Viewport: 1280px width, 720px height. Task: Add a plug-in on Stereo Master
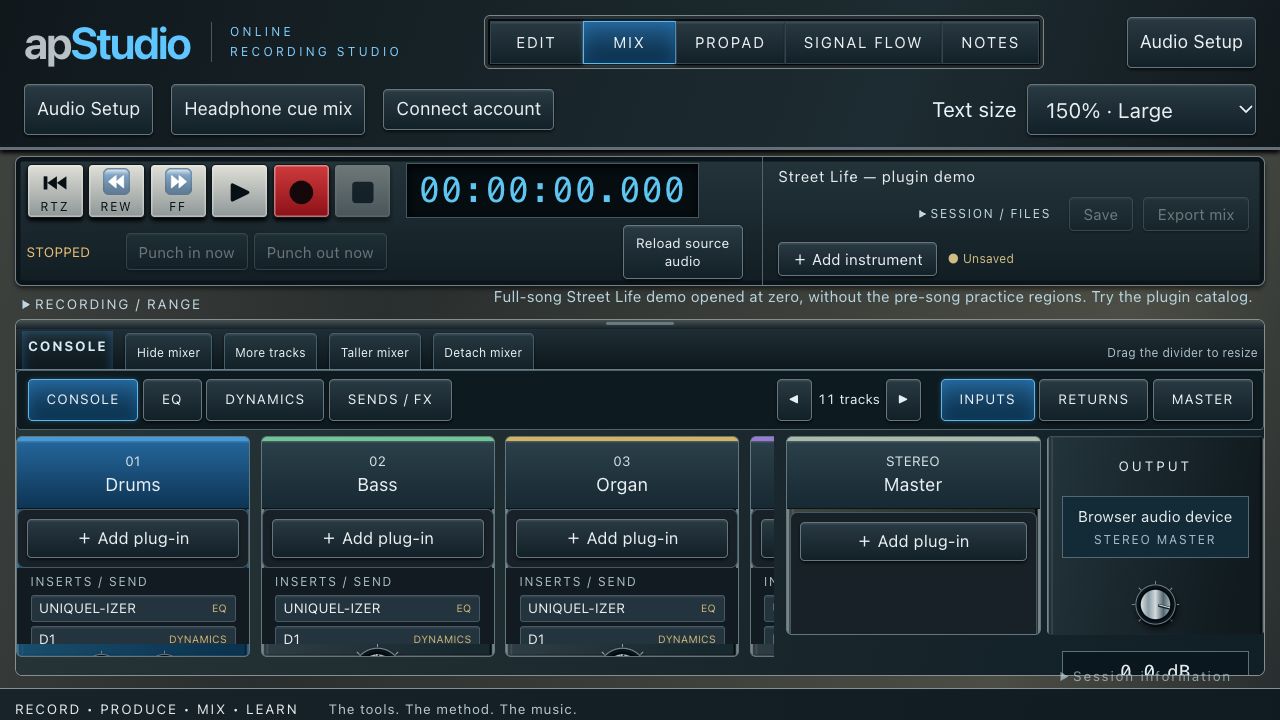click(913, 541)
